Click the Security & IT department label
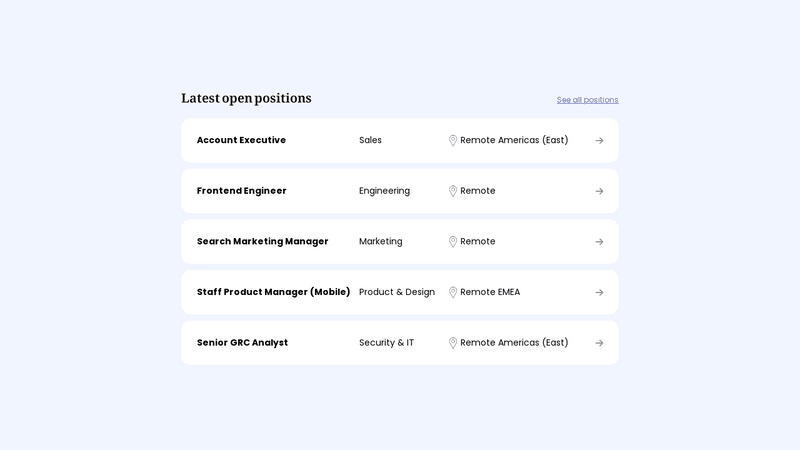Screen dimensions: 800x450 [x=386, y=342]
